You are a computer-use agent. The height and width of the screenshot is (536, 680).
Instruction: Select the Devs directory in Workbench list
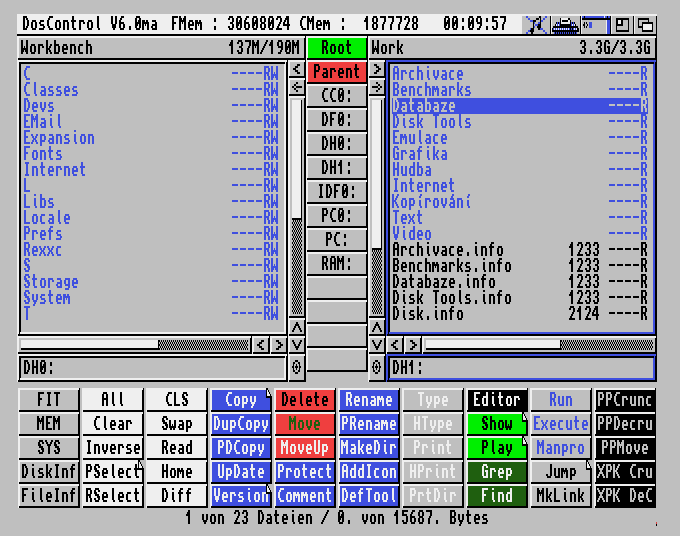coord(150,106)
